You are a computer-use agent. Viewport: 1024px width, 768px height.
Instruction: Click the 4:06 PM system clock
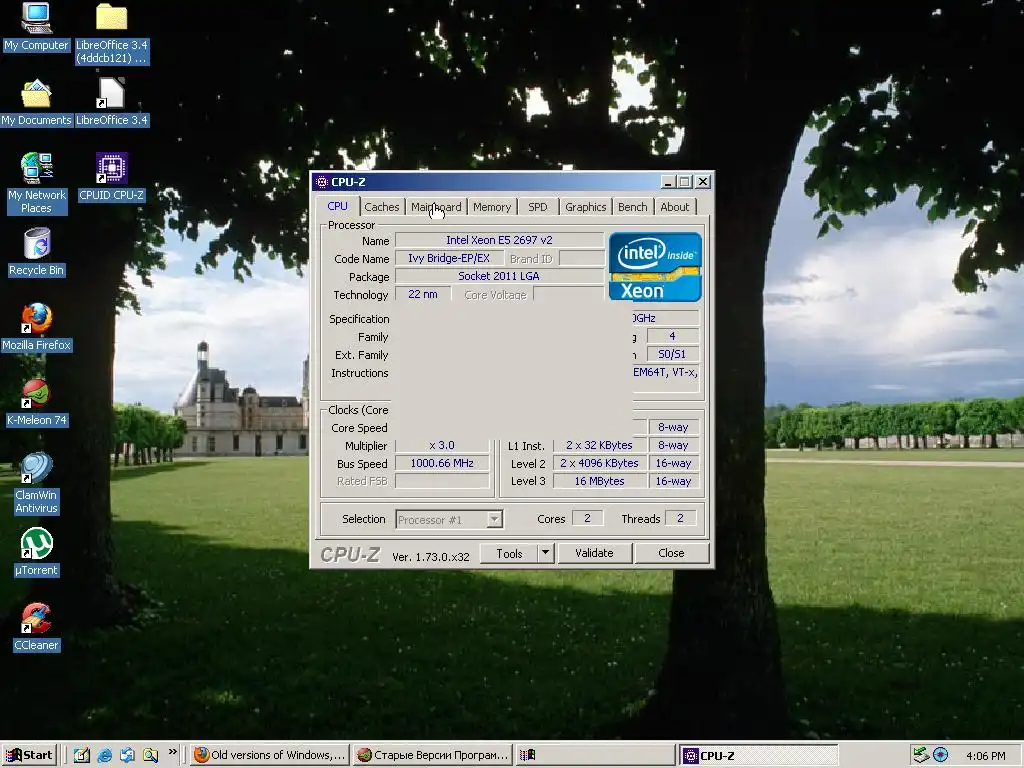tap(985, 756)
